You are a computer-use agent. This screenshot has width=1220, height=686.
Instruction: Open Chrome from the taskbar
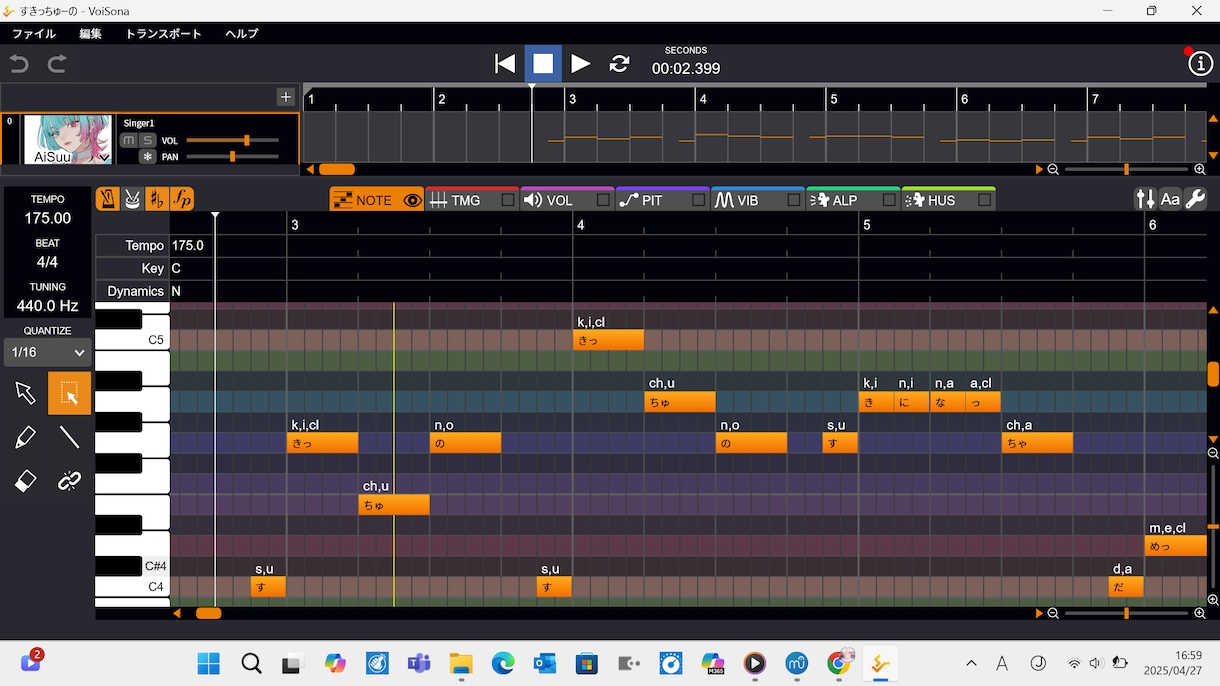click(x=839, y=663)
